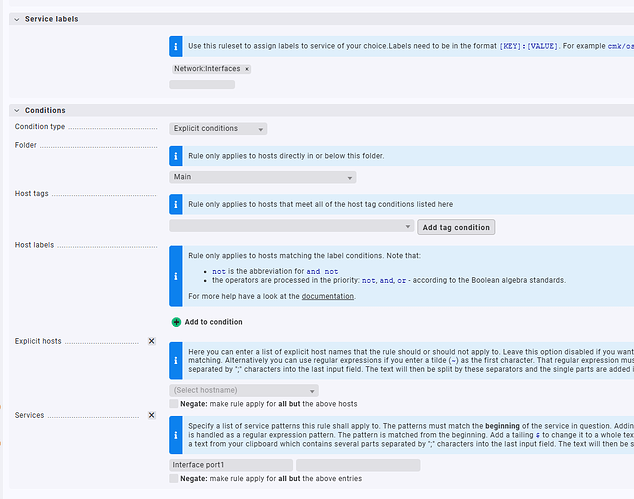Screen dimensions: 634x499
Task: Toggle the Services condition checkbox
Action: pos(152,414)
